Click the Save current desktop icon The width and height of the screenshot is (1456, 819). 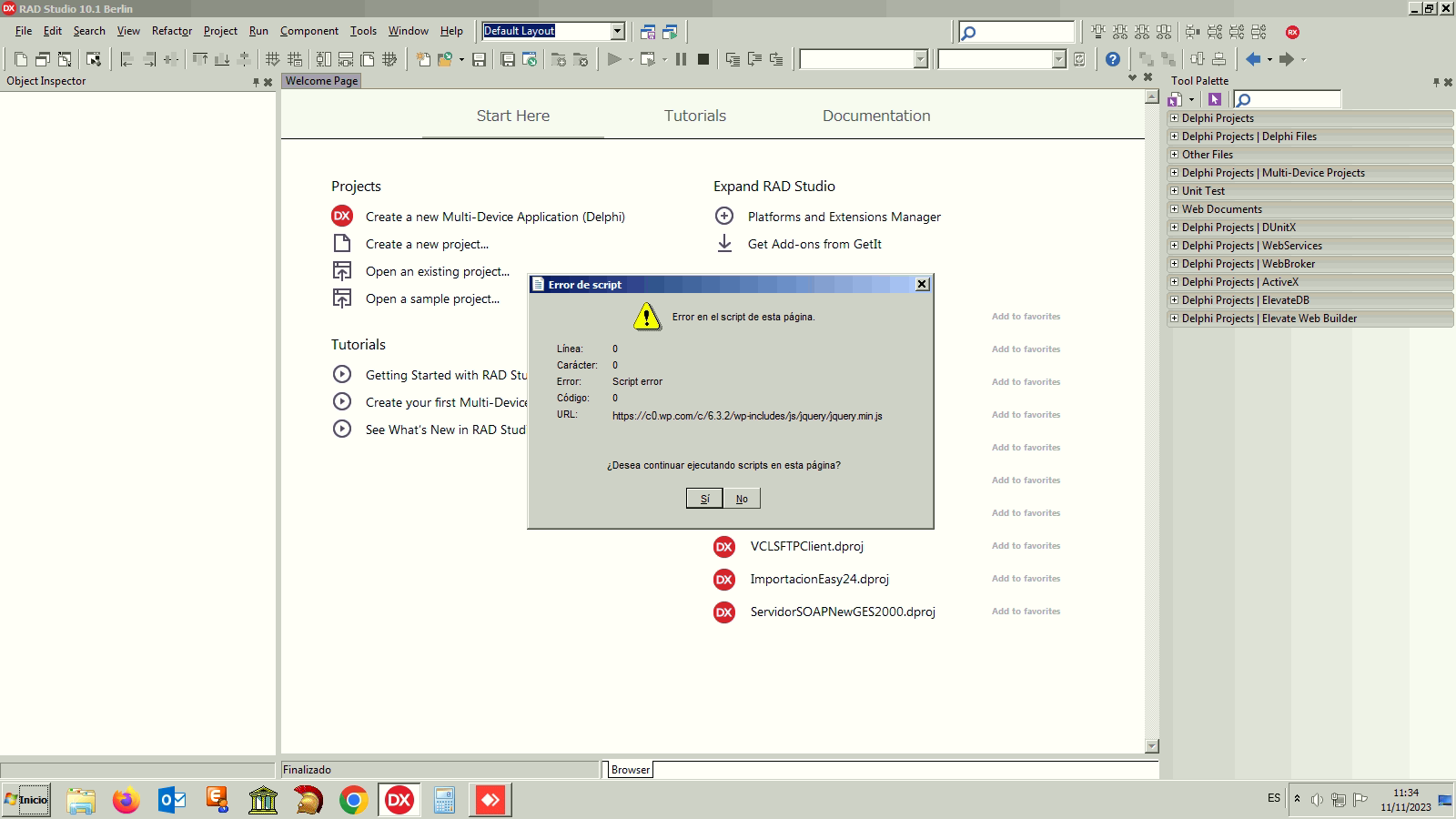[648, 32]
